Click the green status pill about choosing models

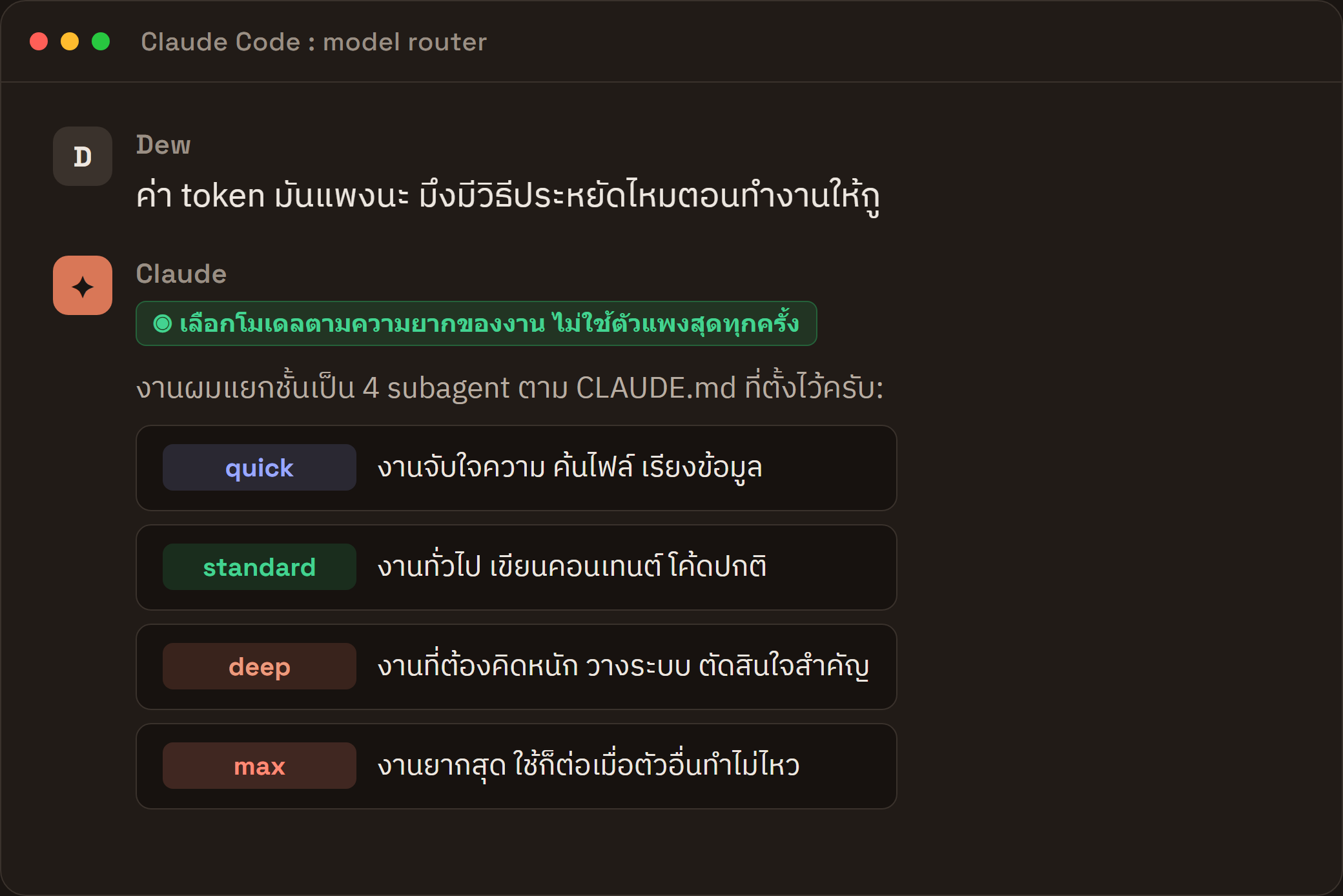click(477, 323)
